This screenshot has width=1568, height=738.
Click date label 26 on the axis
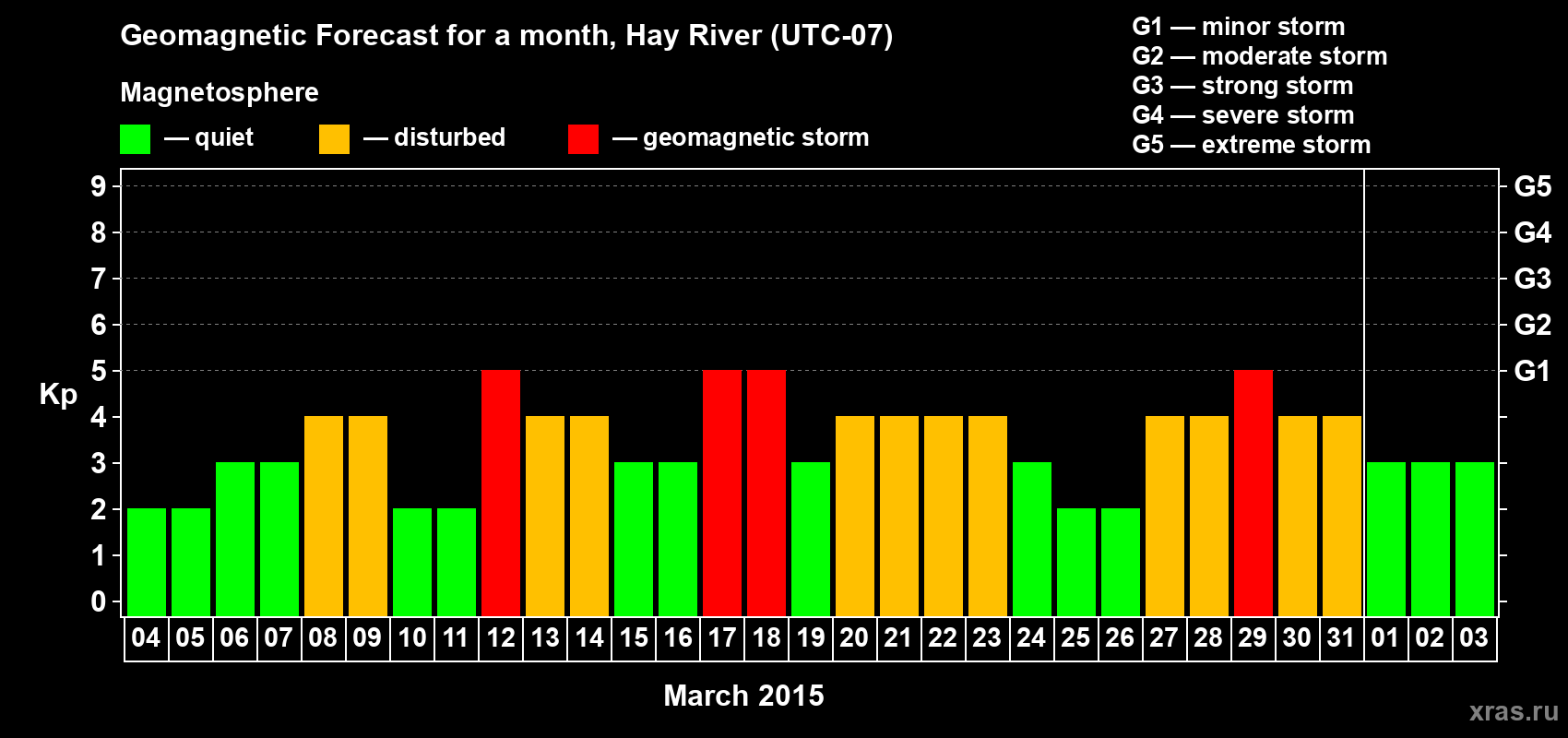[1120, 637]
